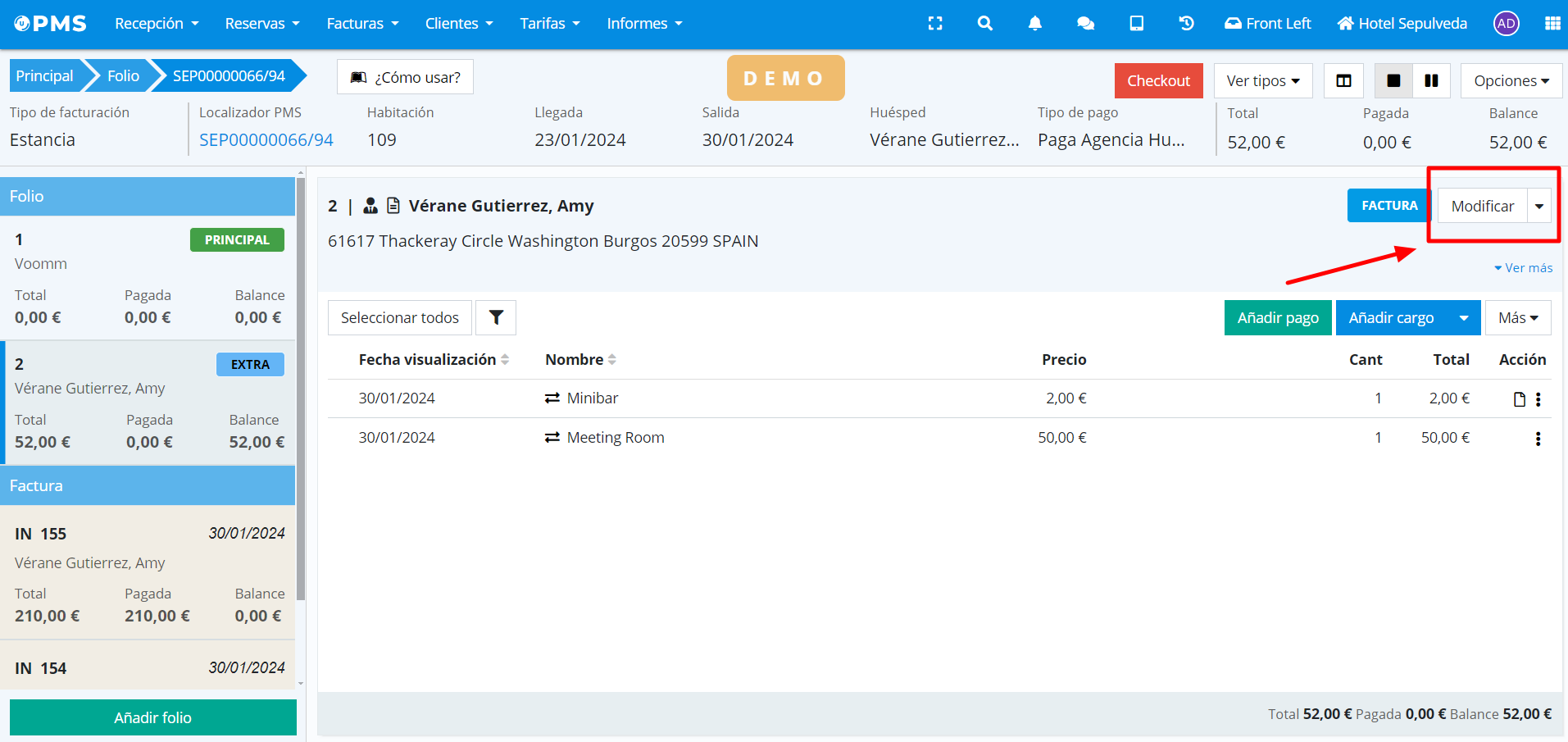Open the arrow next to Modificar
The image size is (1568, 742).
[1538, 207]
